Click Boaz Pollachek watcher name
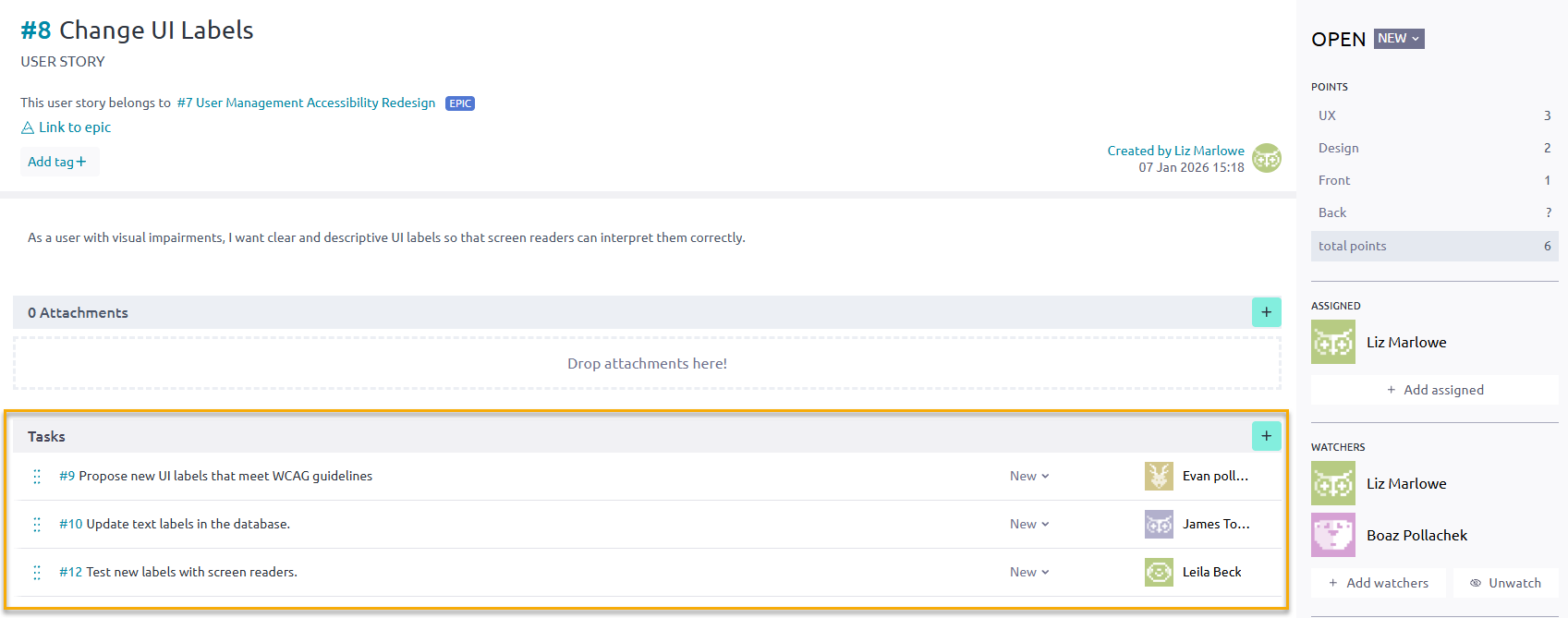This screenshot has width=1568, height=618. click(1416, 535)
